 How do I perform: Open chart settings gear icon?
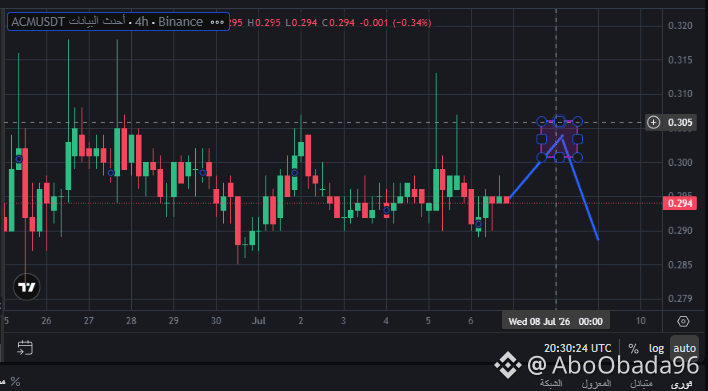click(683, 321)
